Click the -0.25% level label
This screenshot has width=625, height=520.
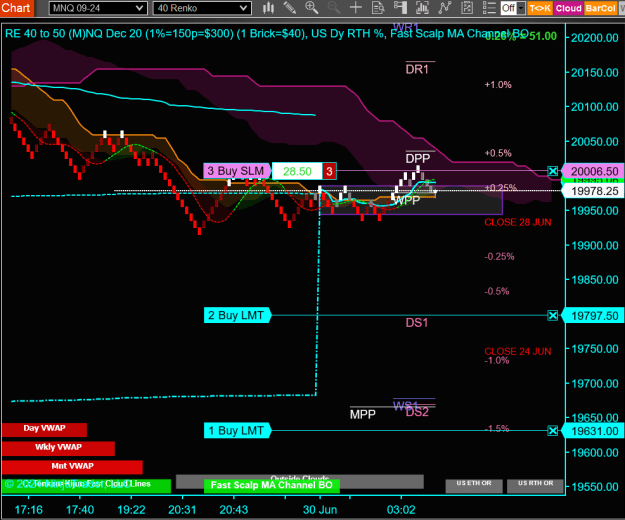click(x=499, y=257)
